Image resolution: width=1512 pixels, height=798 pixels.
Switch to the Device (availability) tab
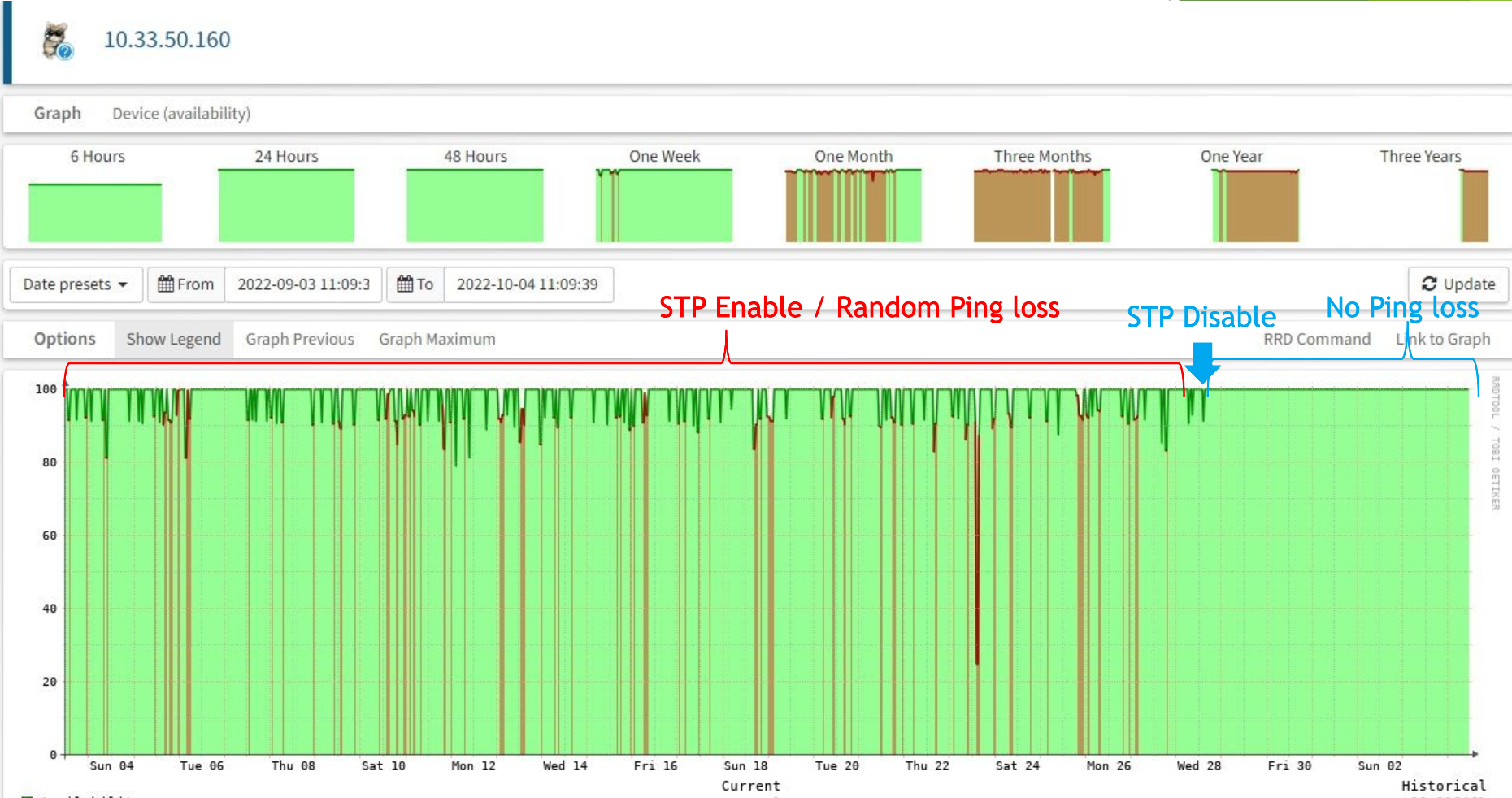coord(180,114)
